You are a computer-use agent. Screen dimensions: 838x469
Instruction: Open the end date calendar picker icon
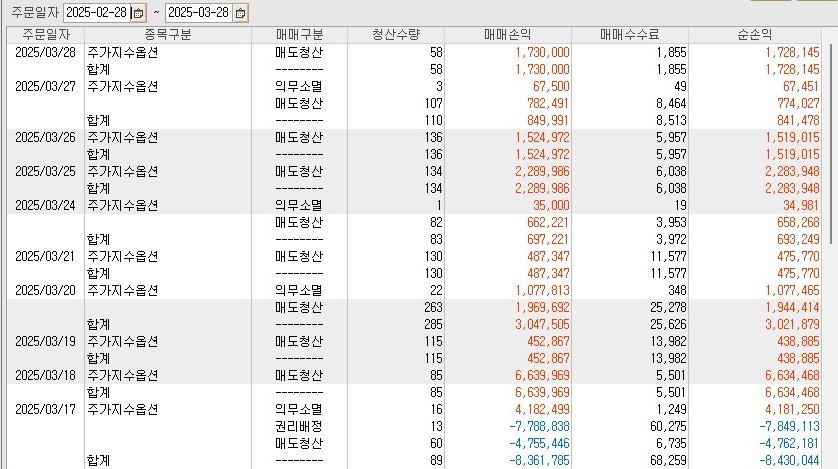240,13
